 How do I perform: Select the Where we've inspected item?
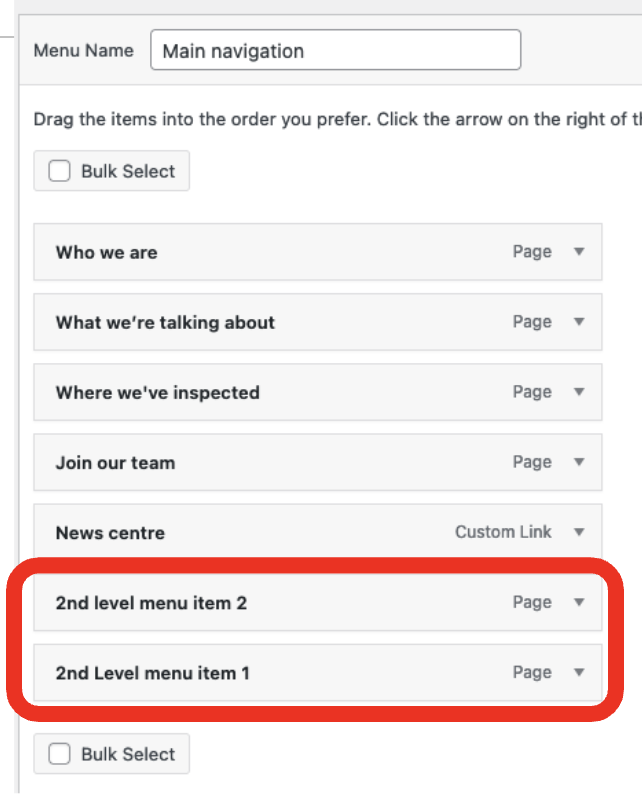(157, 393)
